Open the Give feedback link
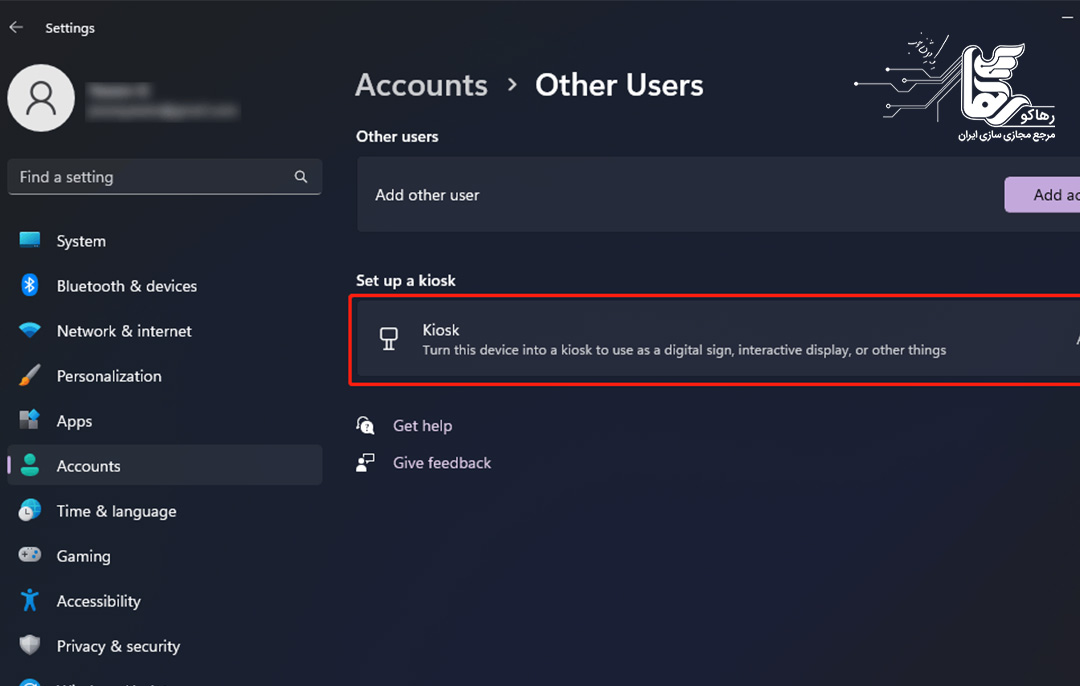This screenshot has width=1080, height=686. pyautogui.click(x=442, y=463)
